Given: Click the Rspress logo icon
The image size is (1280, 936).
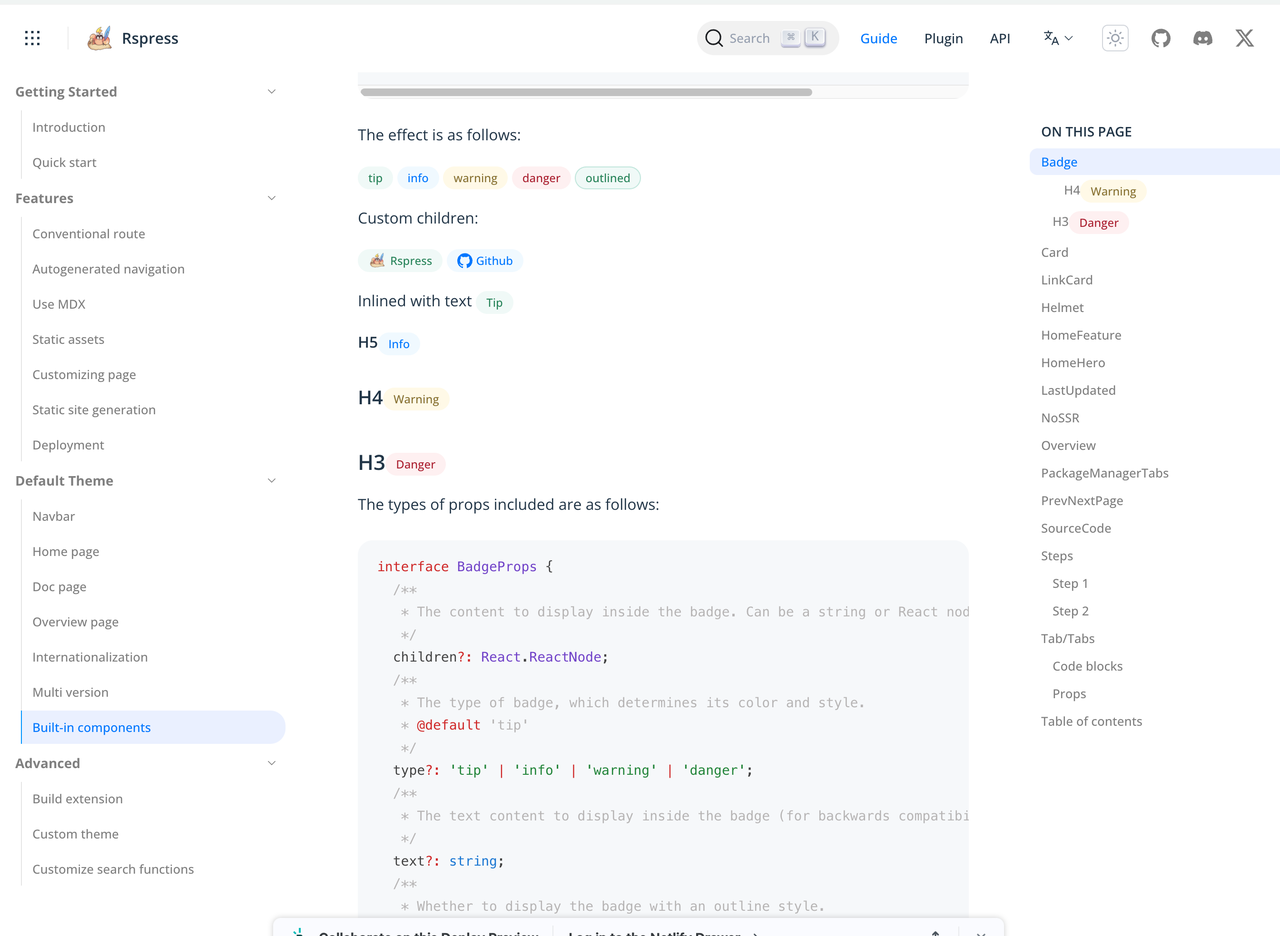Looking at the screenshot, I should tap(99, 38).
